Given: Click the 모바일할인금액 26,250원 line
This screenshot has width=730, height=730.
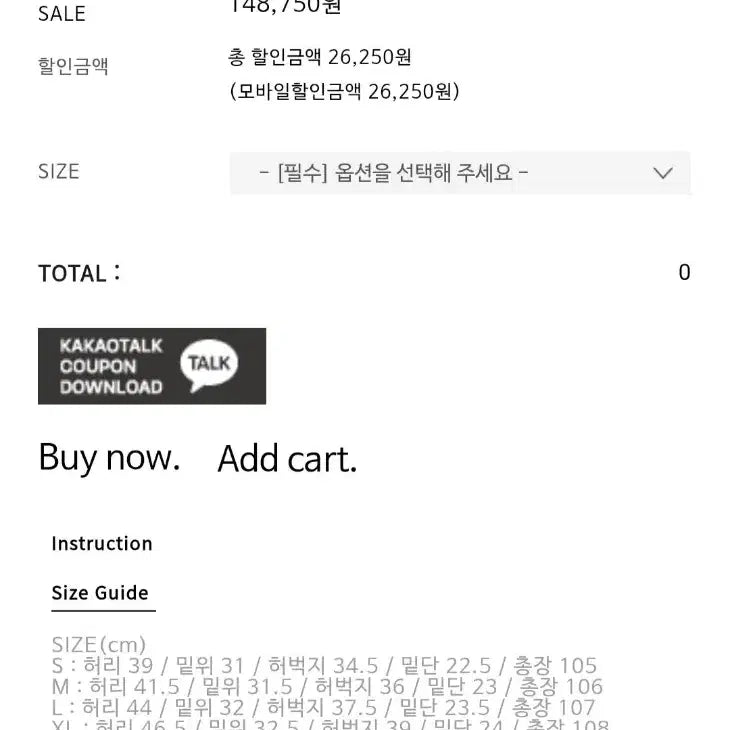Looking at the screenshot, I should click(x=345, y=91).
